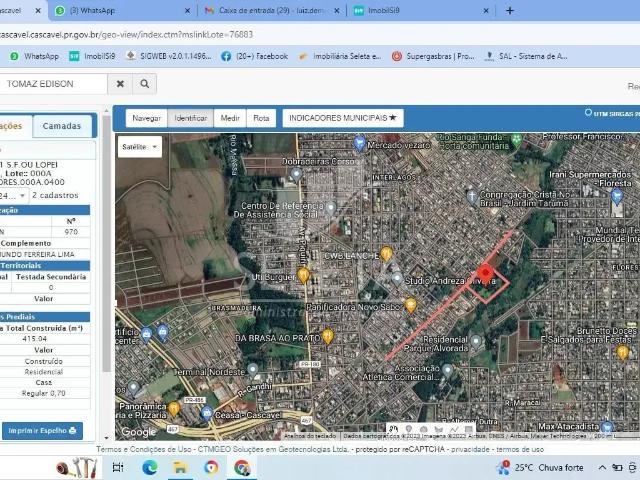
Task: Click the browser address bar URL
Action: click(x=127, y=35)
